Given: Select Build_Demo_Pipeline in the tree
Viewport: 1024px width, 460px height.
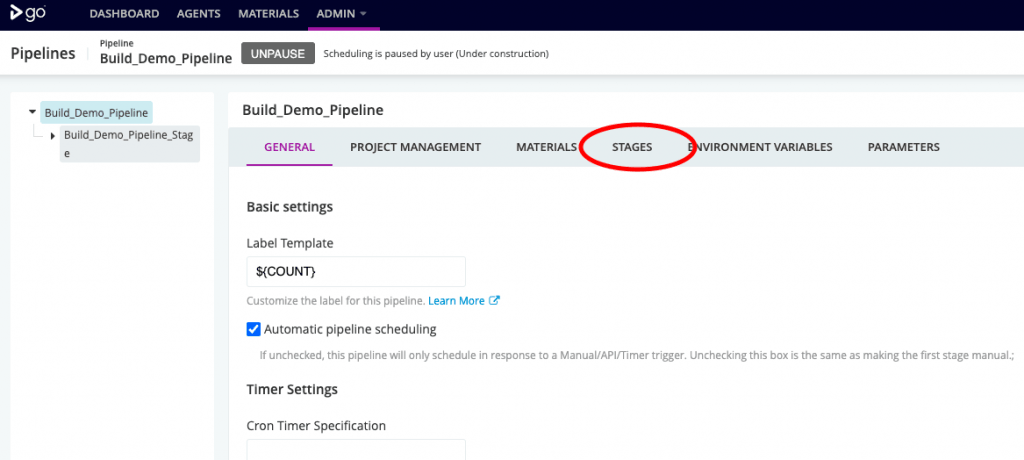Looking at the screenshot, I should click(x=97, y=113).
